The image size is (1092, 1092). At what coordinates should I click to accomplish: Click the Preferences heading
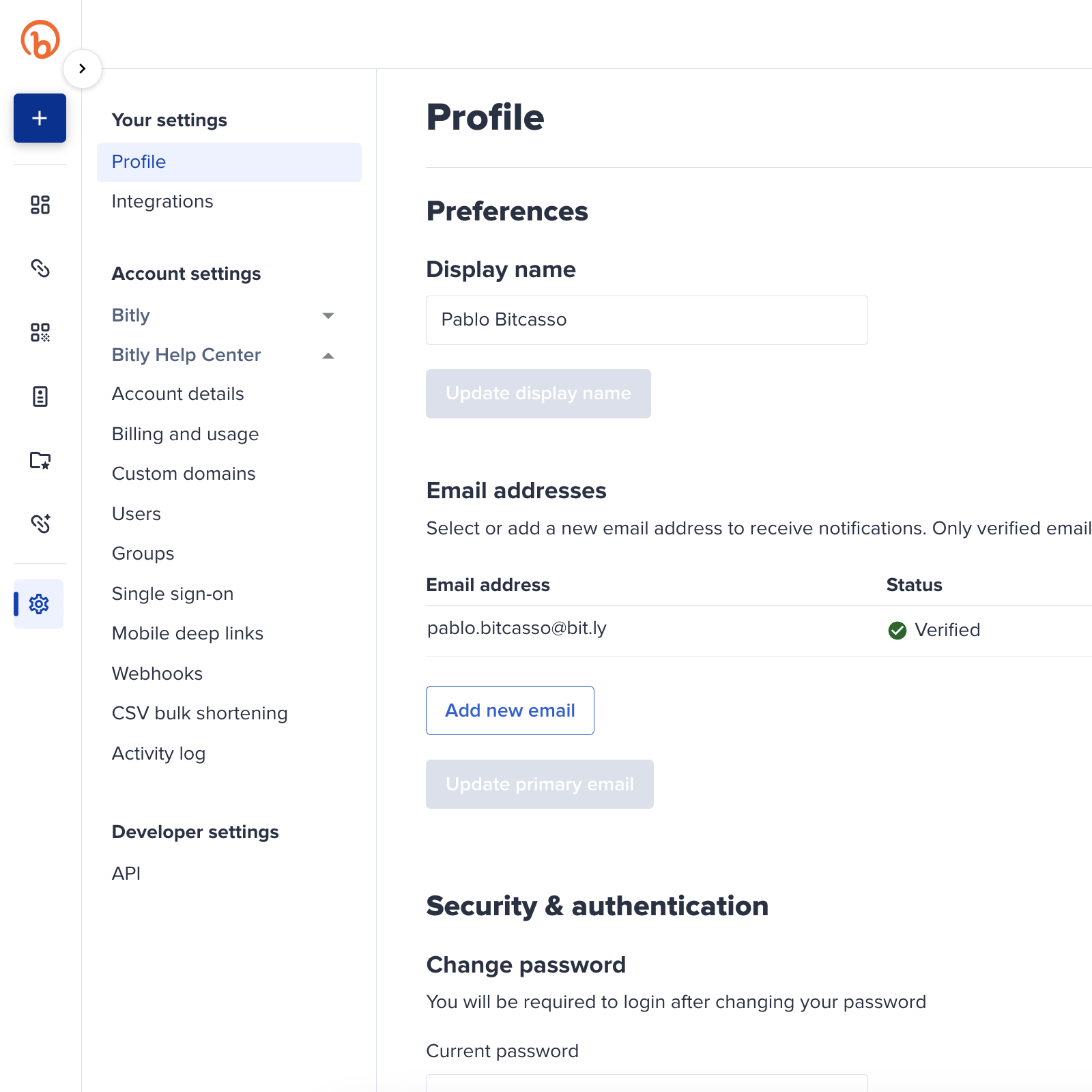[x=507, y=212]
